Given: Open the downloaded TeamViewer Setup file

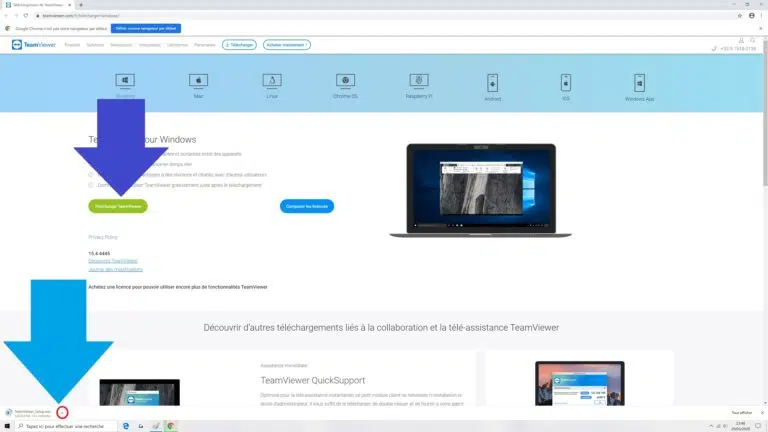Looking at the screenshot, I should (x=29, y=413).
